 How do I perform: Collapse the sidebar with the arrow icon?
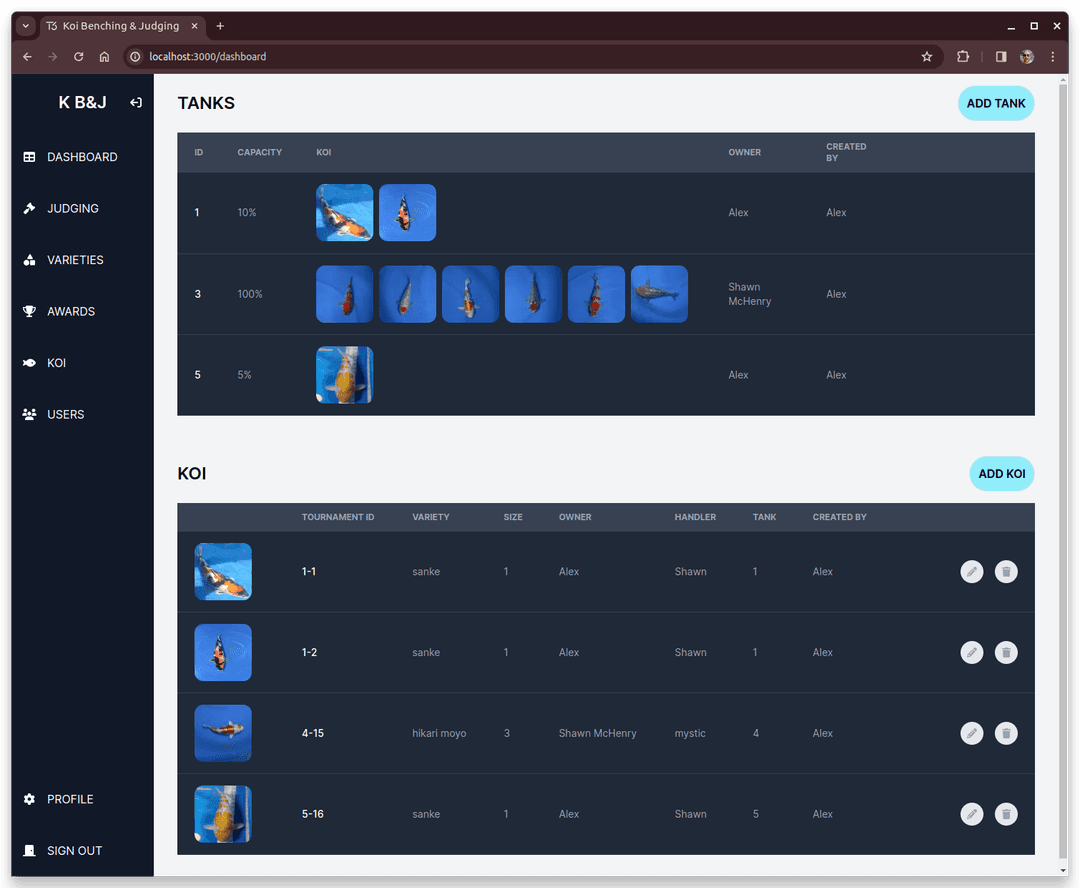(x=135, y=102)
